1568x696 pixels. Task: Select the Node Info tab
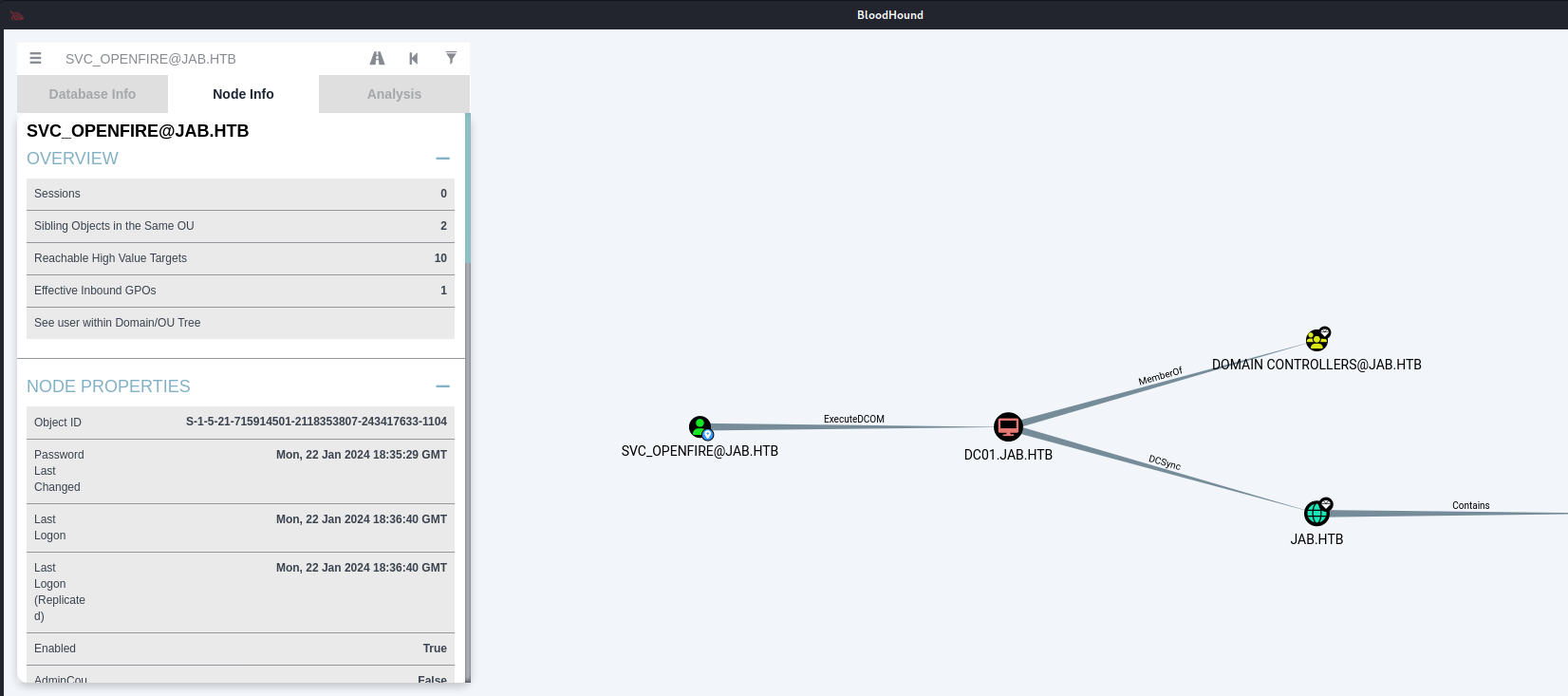(243, 94)
